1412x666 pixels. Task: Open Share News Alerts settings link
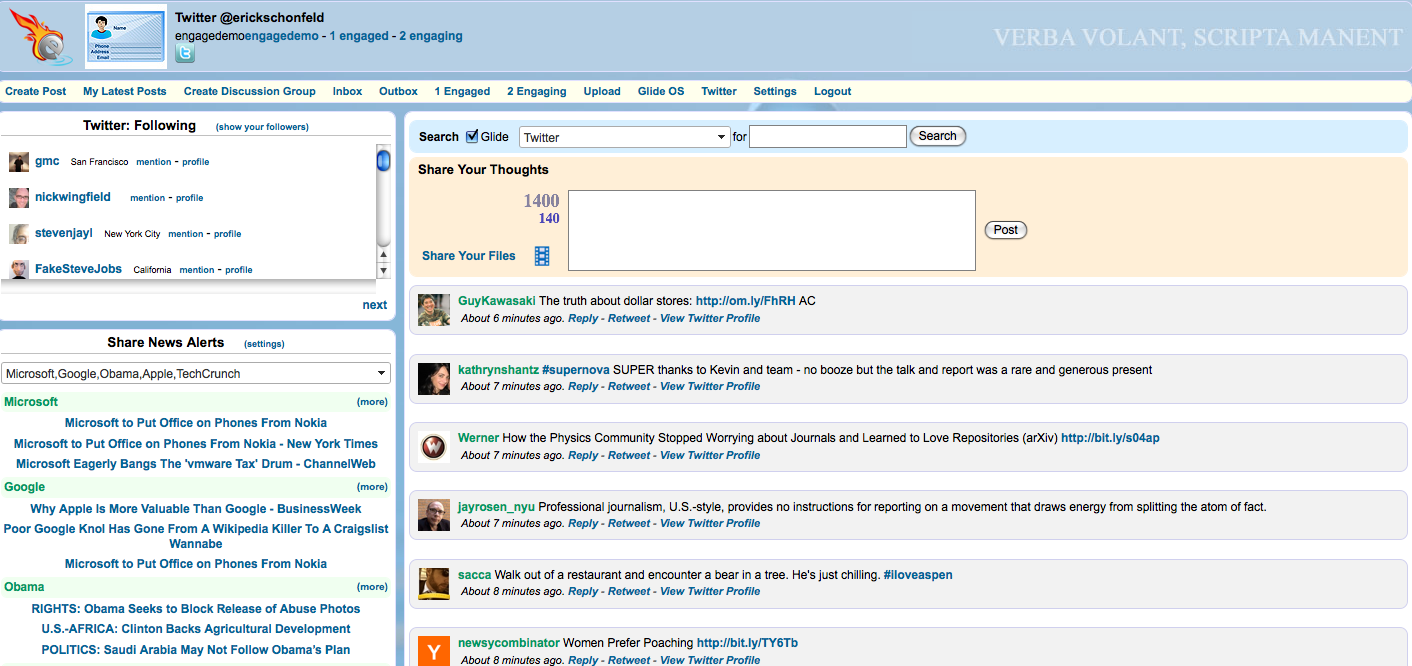click(265, 344)
